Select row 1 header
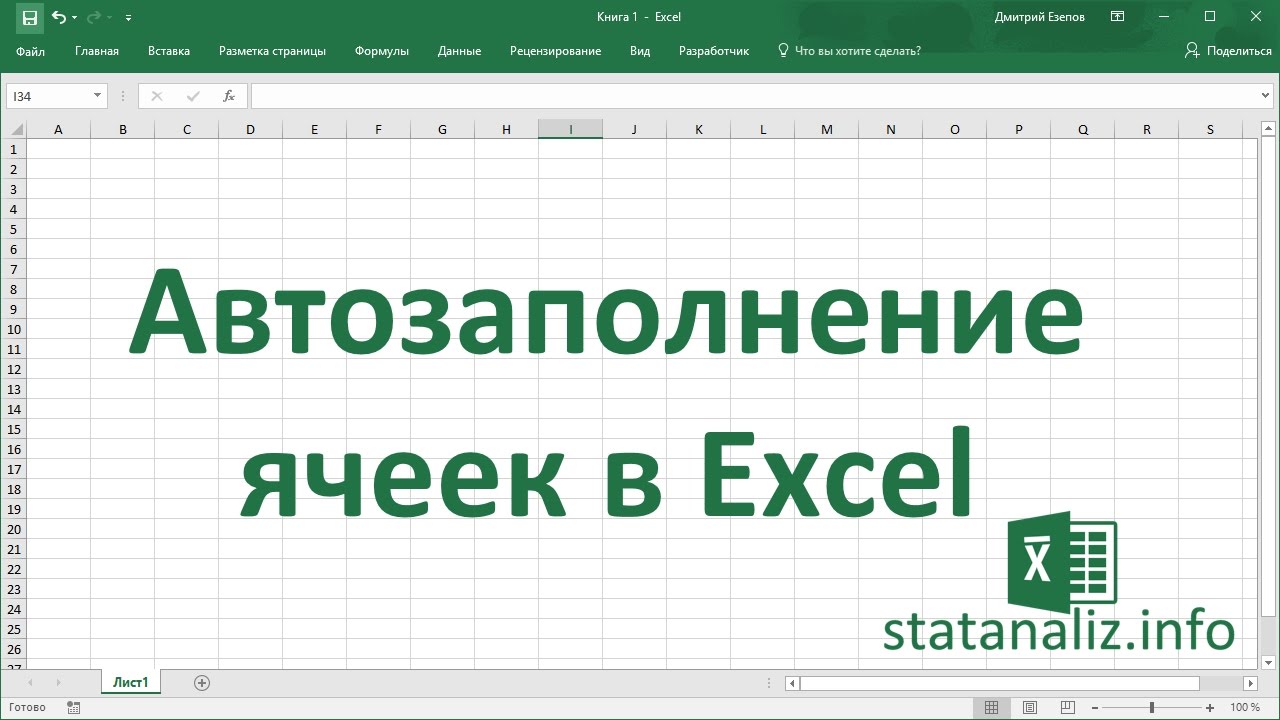Screen dimensions: 1280x720 point(14,149)
